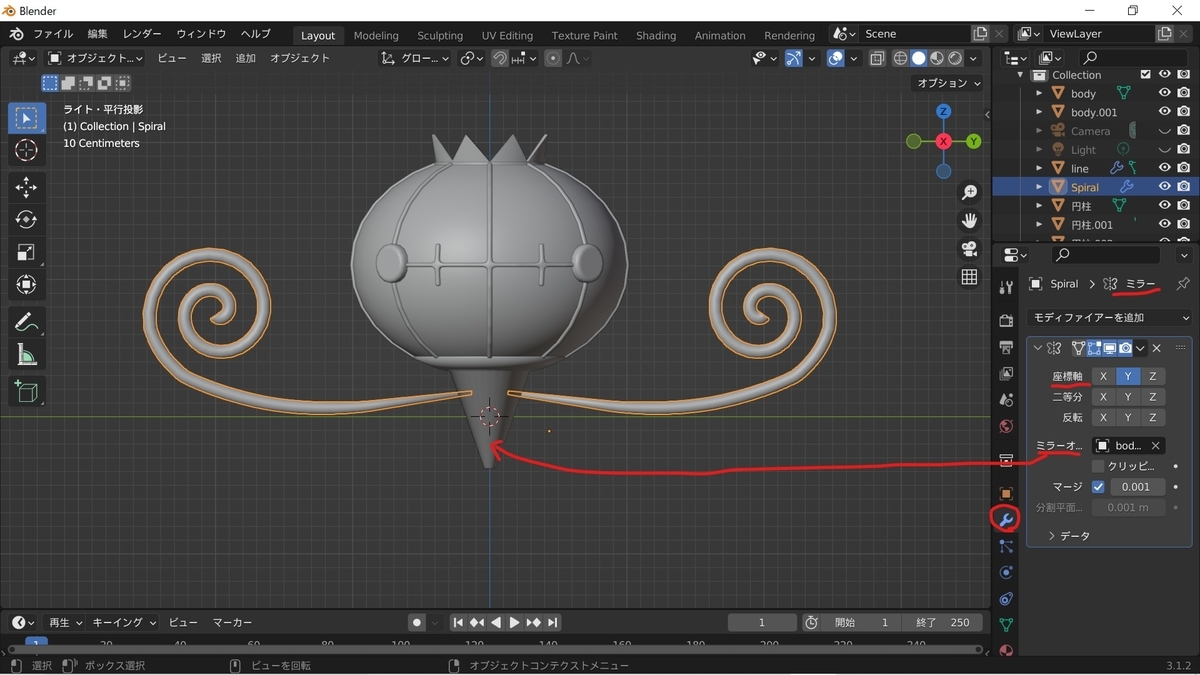The height and width of the screenshot is (675, 1200).
Task: Open the Playback dropdown in timeline
Action: (x=64, y=622)
